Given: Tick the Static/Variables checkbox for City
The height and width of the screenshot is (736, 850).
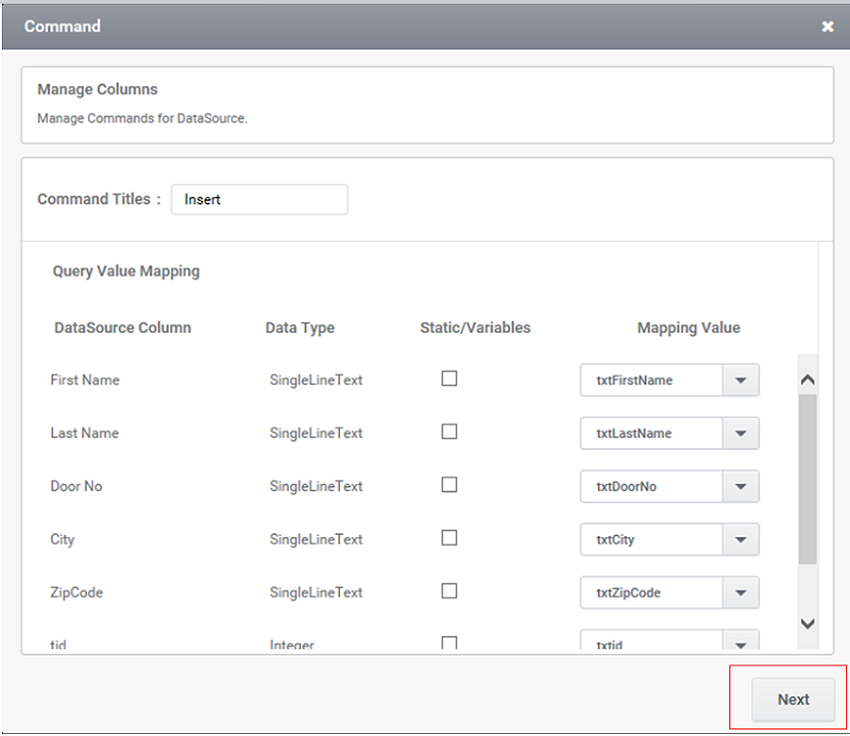Looking at the screenshot, I should [449, 538].
